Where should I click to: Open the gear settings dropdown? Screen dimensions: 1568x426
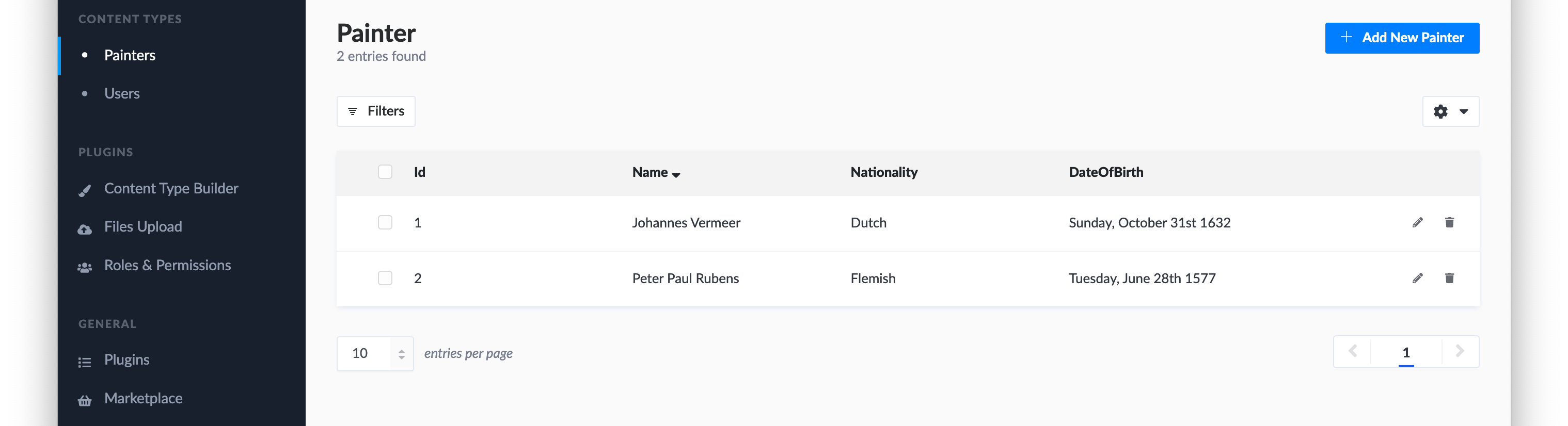pyautogui.click(x=1450, y=111)
